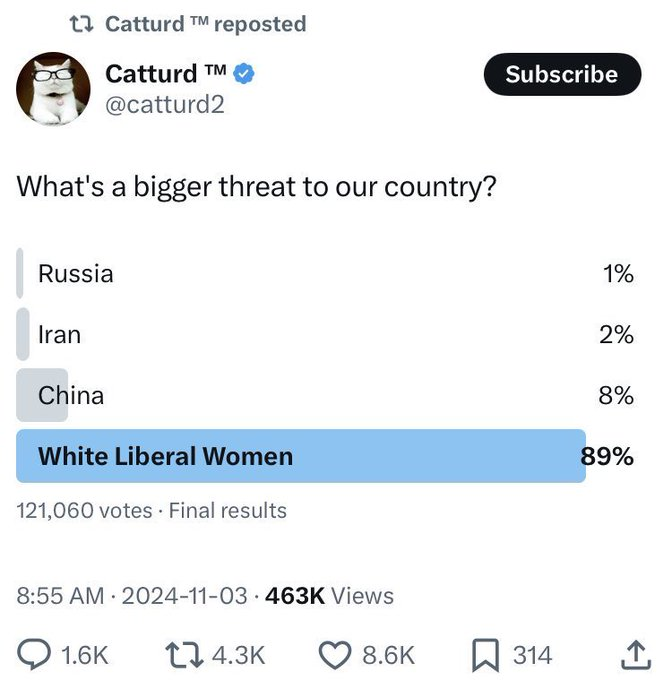Click the Catturd ™ display name
The image size is (672, 680).
pos(166,74)
